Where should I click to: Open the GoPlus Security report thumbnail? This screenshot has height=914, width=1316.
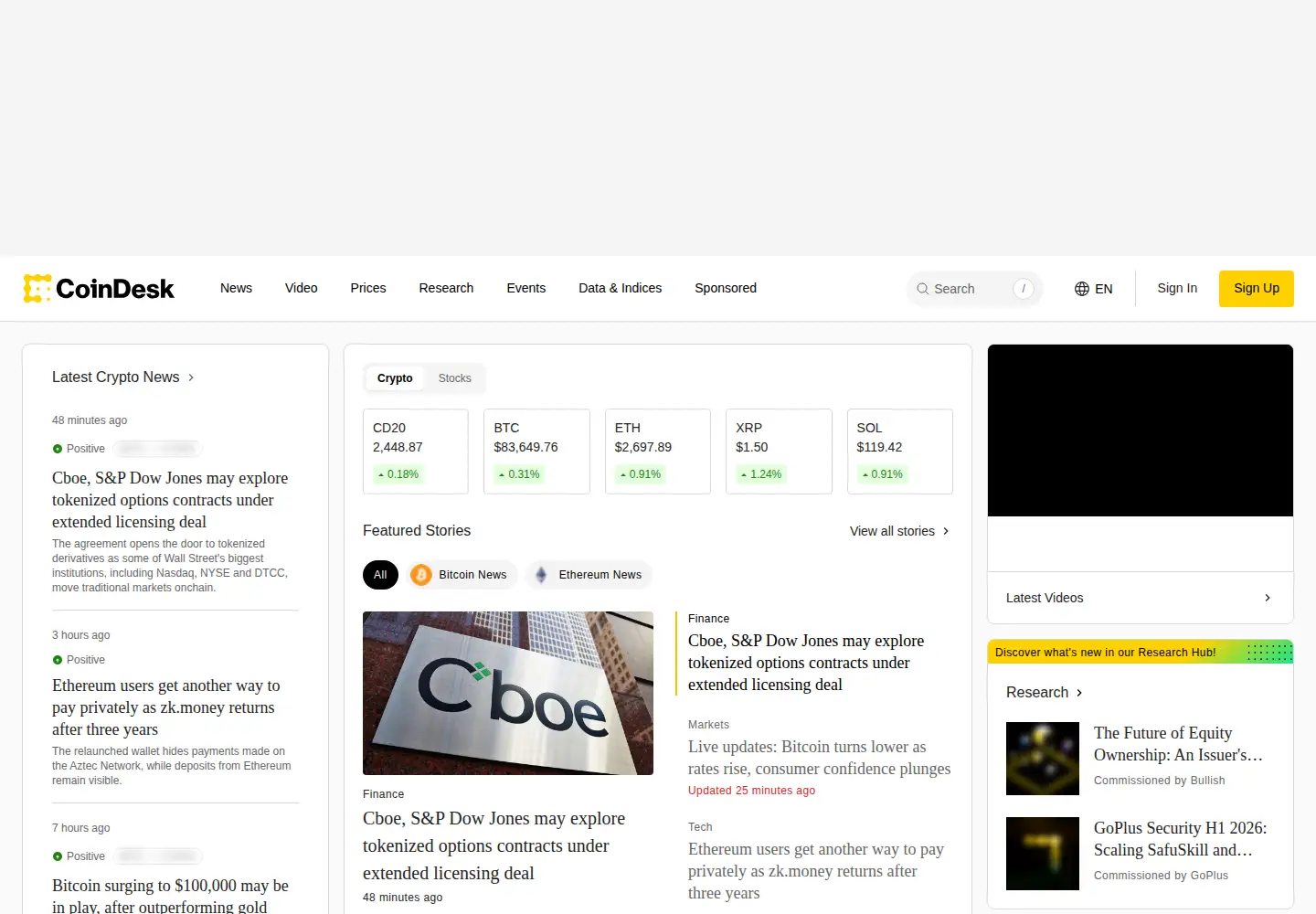pyautogui.click(x=1043, y=854)
